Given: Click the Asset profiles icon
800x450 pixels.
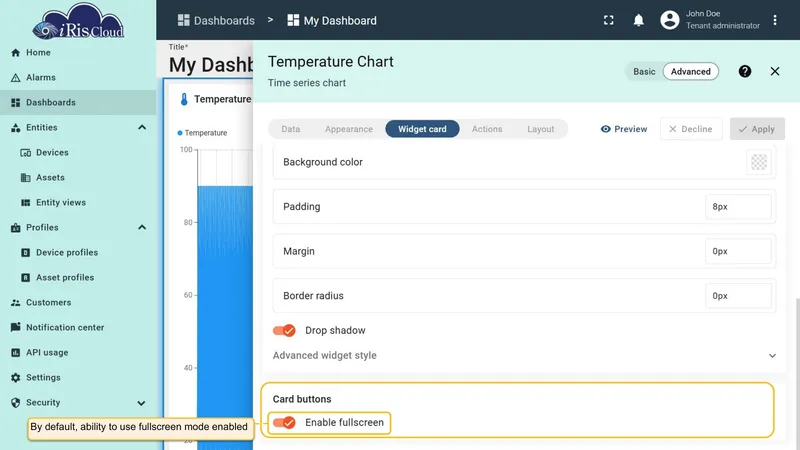Looking at the screenshot, I should pos(26,278).
